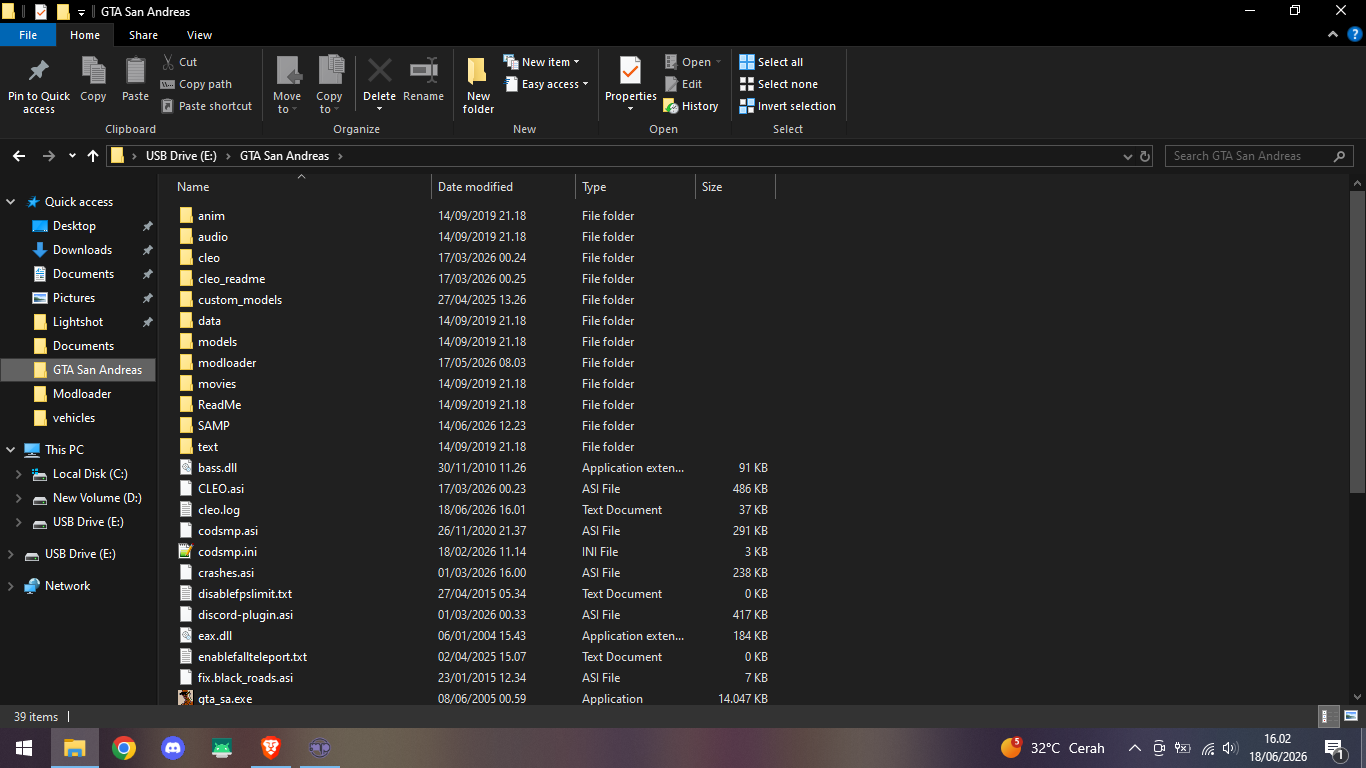Click the Delete X icon
Viewport: 1366px width, 768px height.
pos(379,70)
